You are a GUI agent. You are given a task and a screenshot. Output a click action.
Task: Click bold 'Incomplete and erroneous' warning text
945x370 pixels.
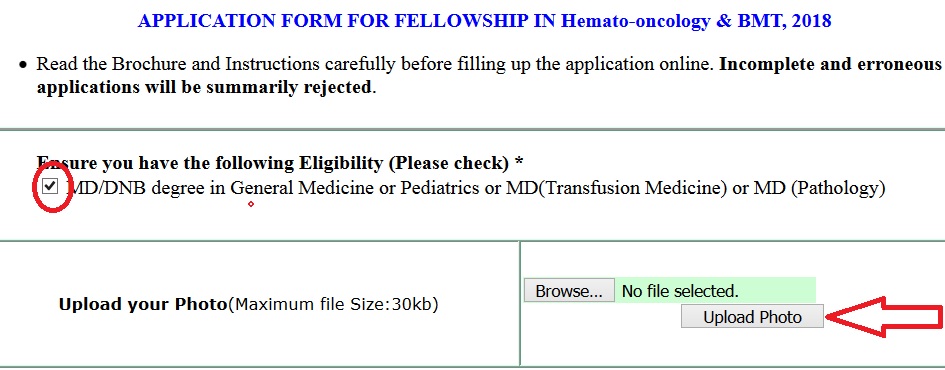tap(830, 64)
